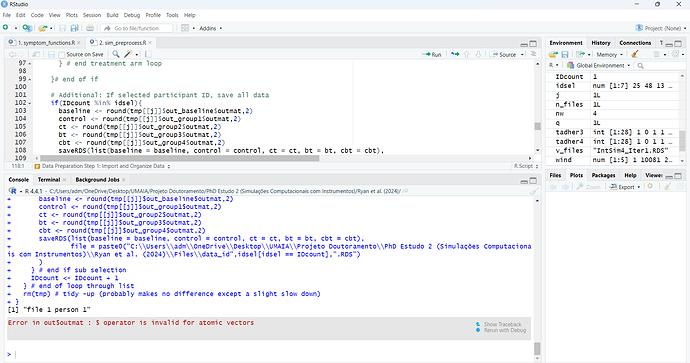The width and height of the screenshot is (690, 363).
Task: Click the Re-run previous code region icon
Action: [455, 54]
